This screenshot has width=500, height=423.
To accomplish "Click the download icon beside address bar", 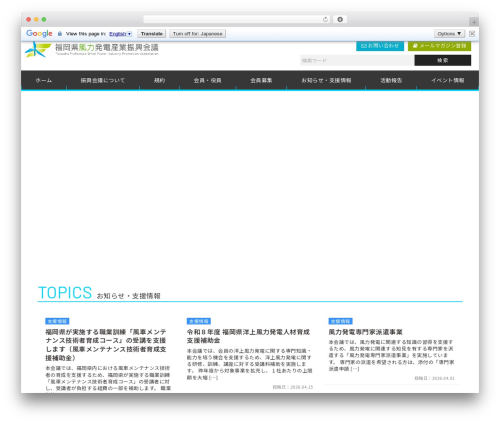I will click(x=340, y=19).
